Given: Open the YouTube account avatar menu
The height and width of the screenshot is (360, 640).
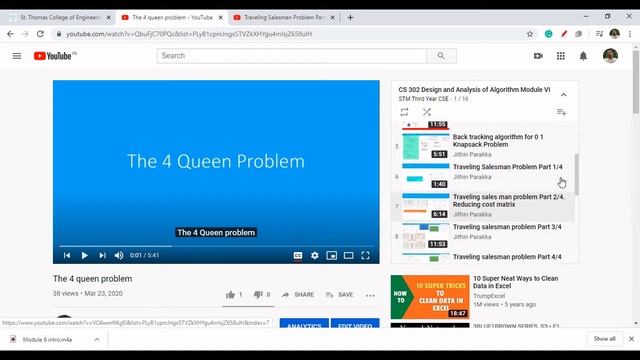Looking at the screenshot, I should tap(610, 56).
